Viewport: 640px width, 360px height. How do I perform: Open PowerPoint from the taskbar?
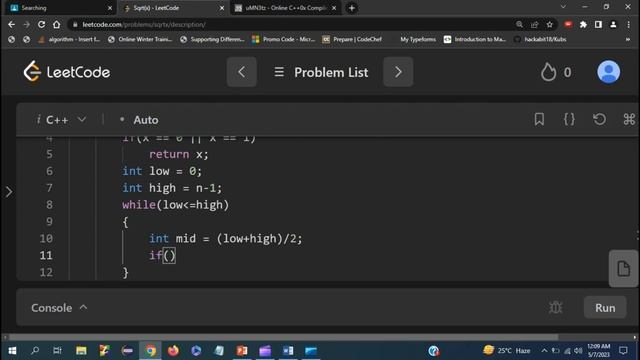coord(242,351)
